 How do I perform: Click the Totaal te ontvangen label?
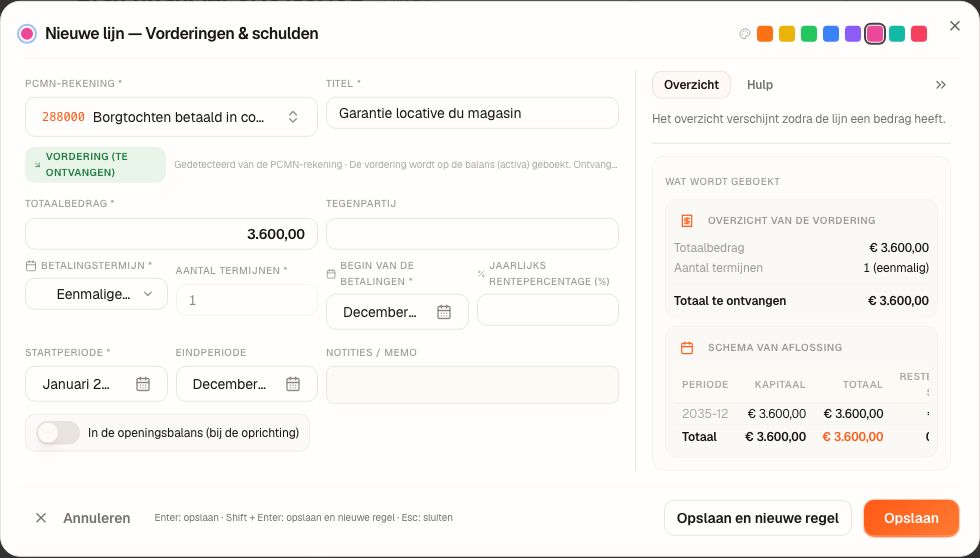point(730,301)
